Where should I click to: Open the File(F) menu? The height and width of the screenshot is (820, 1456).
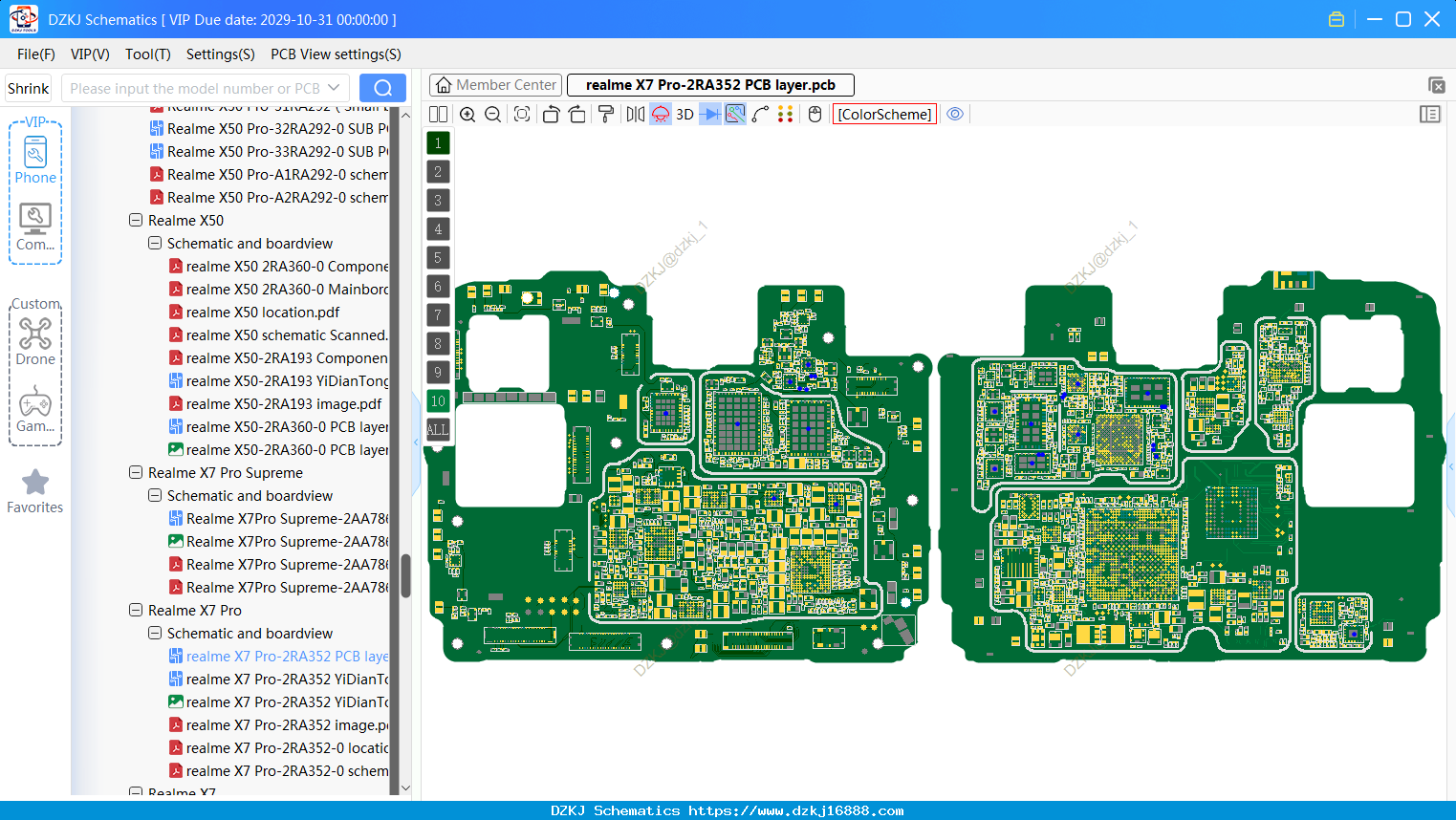point(36,54)
